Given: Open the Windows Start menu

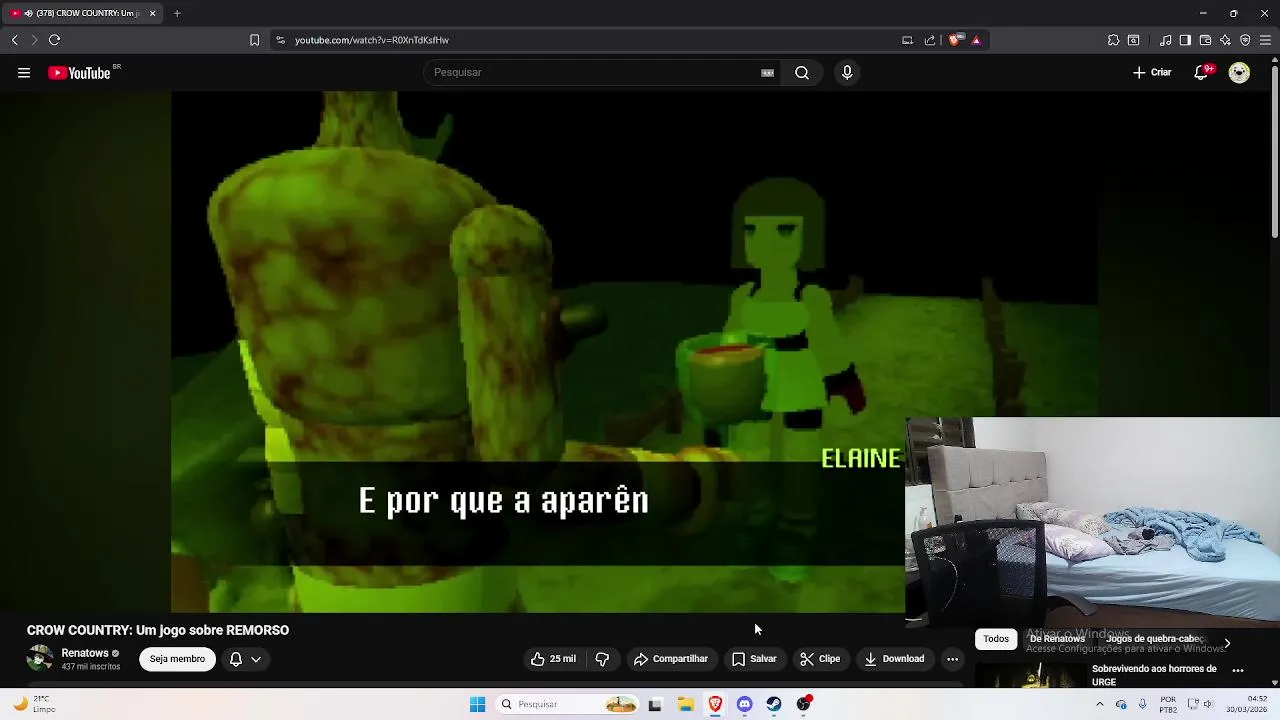Looking at the screenshot, I should (477, 704).
